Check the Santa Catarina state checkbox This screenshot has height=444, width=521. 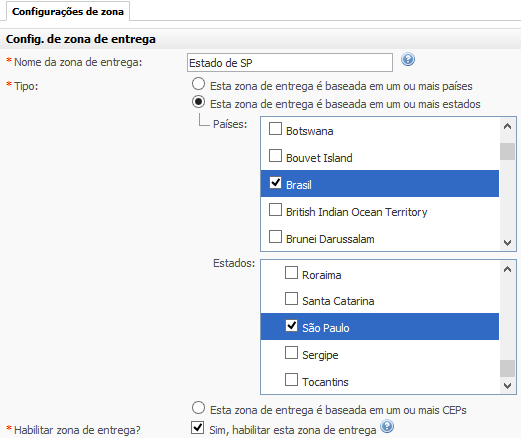click(291, 299)
